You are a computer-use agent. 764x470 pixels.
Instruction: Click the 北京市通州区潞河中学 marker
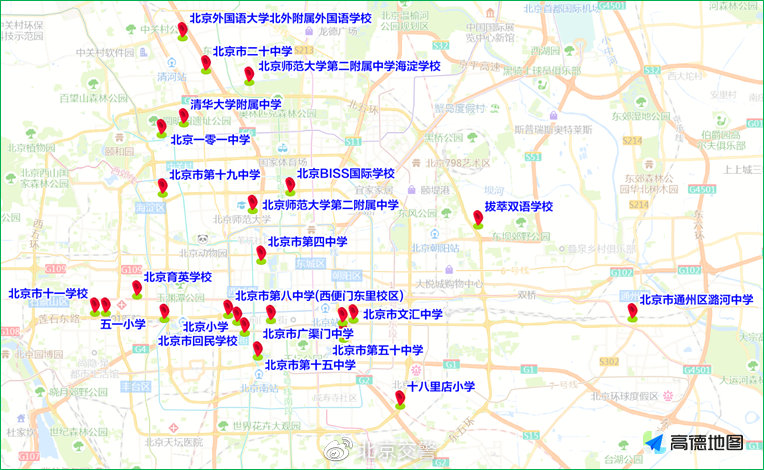(x=632, y=312)
